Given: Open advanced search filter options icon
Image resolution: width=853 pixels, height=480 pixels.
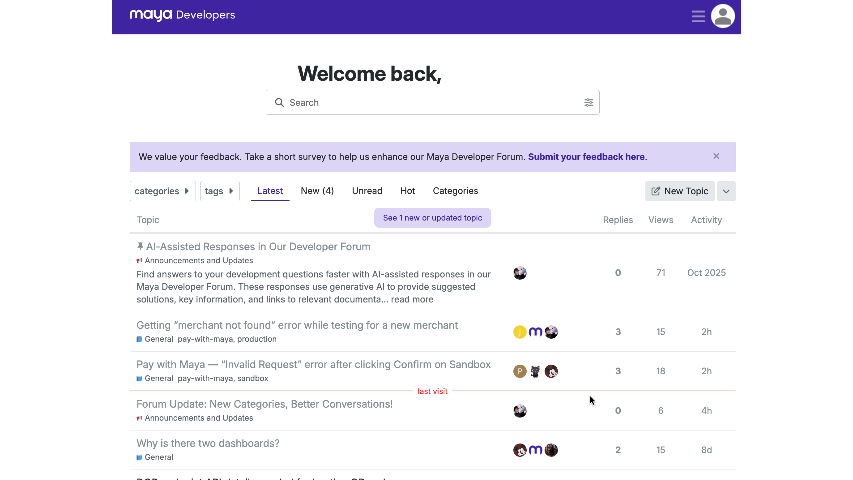Looking at the screenshot, I should point(589,103).
